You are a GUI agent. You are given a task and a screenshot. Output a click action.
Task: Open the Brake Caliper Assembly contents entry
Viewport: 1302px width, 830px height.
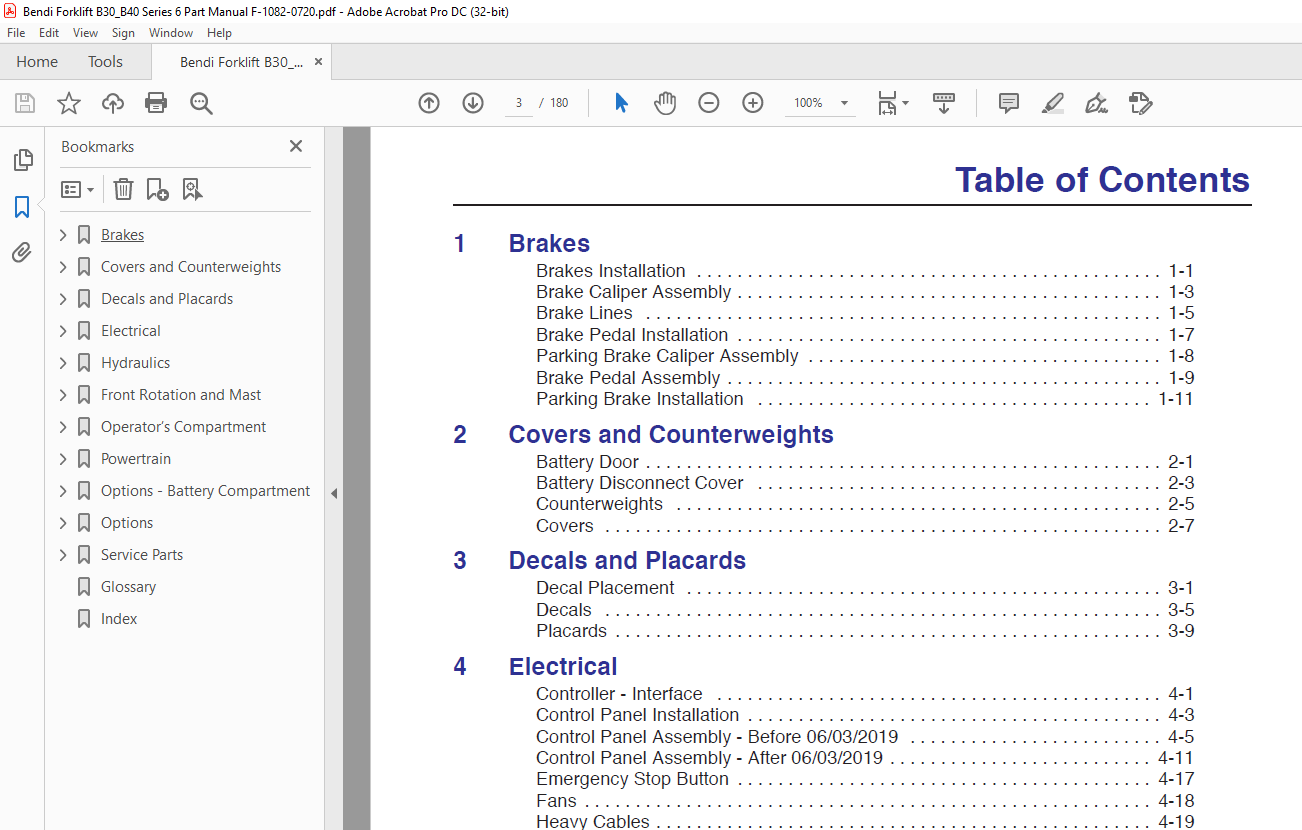coord(865,292)
